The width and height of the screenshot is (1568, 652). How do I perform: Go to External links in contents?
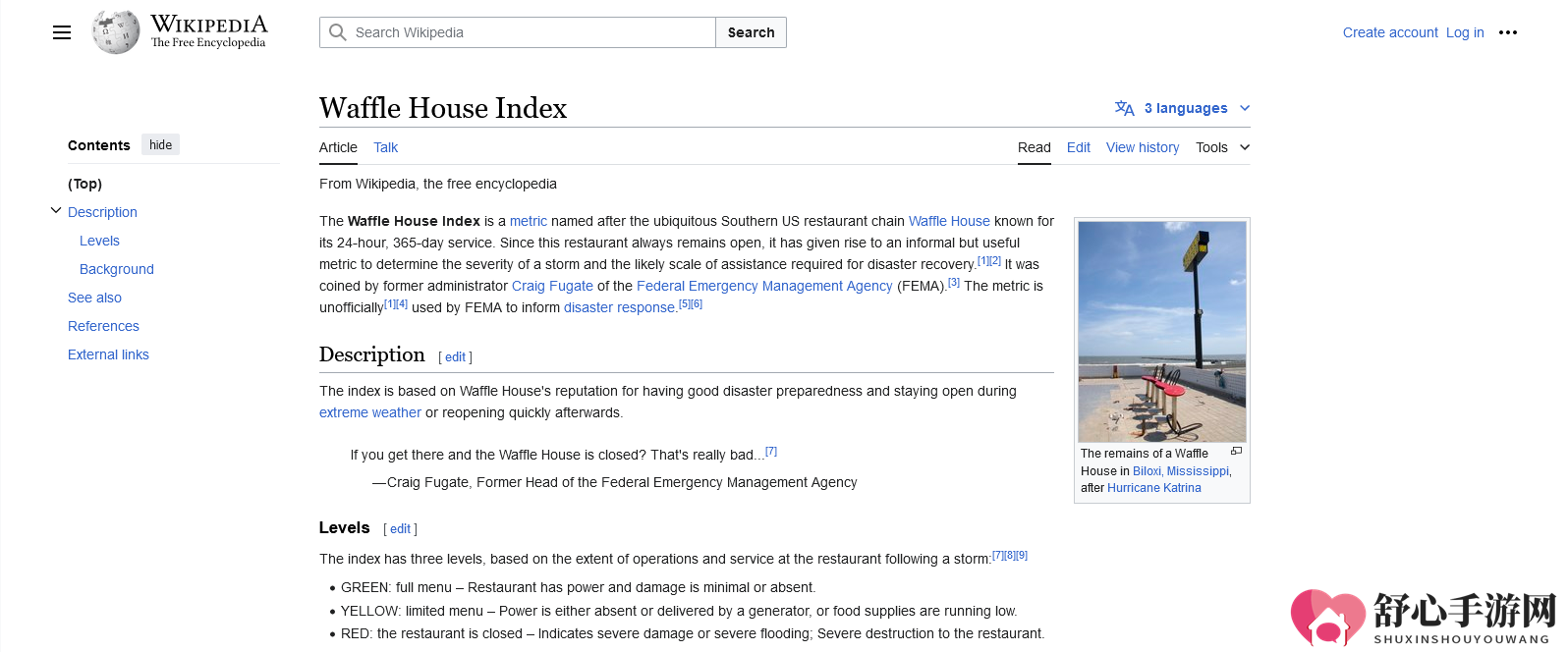click(x=108, y=354)
